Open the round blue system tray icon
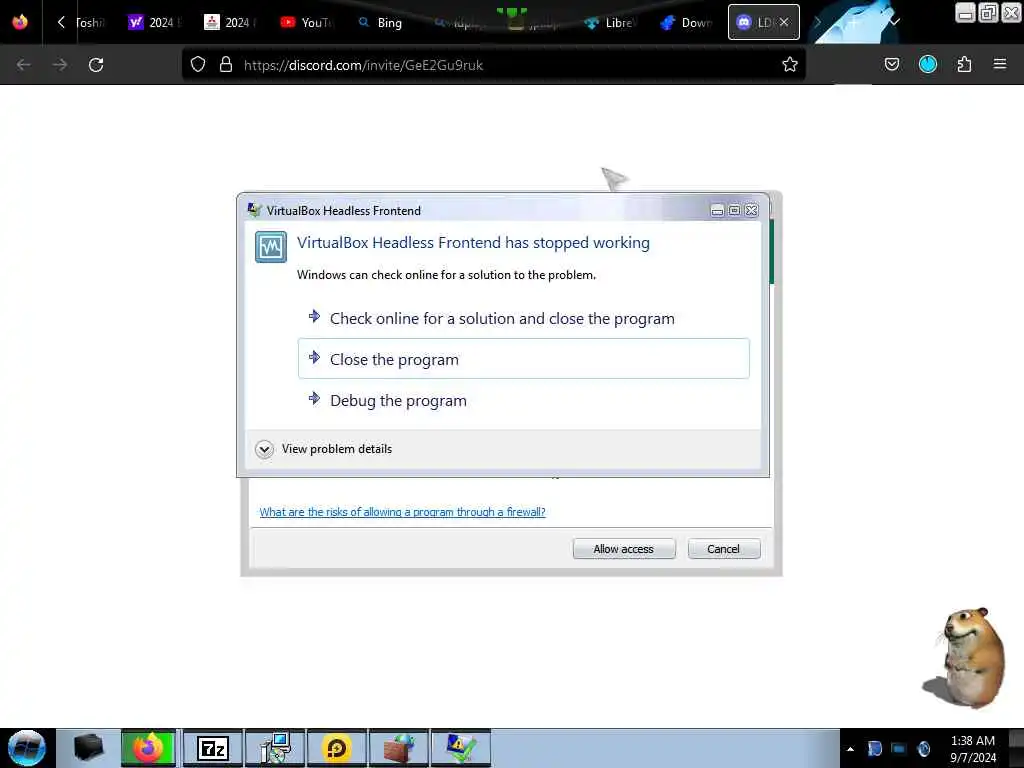 [x=923, y=749]
